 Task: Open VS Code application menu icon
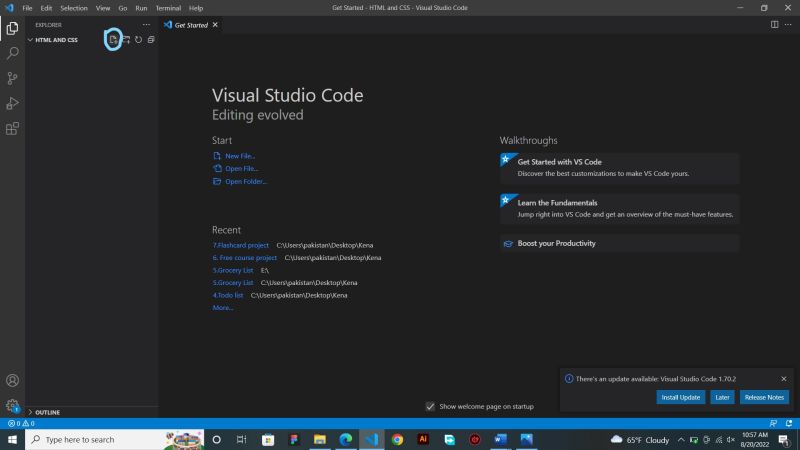[x=9, y=8]
